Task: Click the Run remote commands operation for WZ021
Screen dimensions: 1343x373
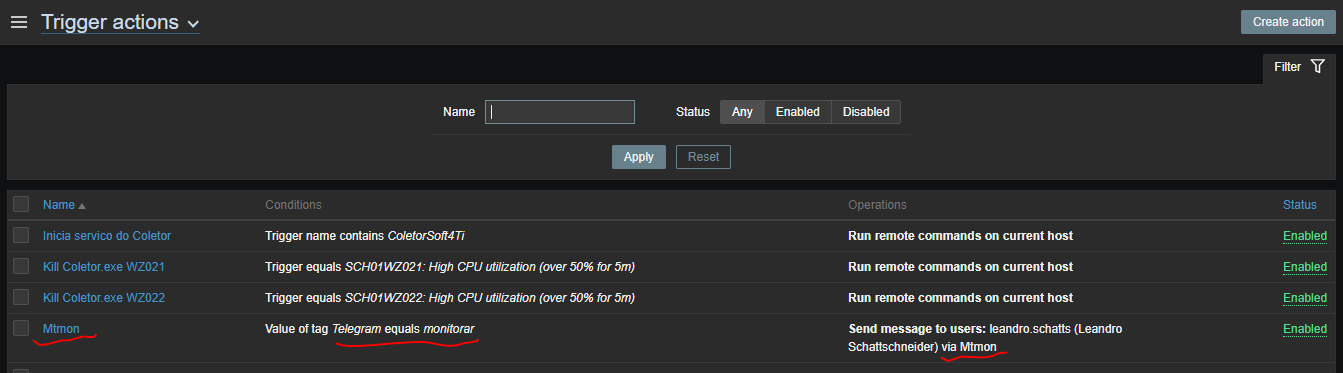Action: tap(960, 267)
